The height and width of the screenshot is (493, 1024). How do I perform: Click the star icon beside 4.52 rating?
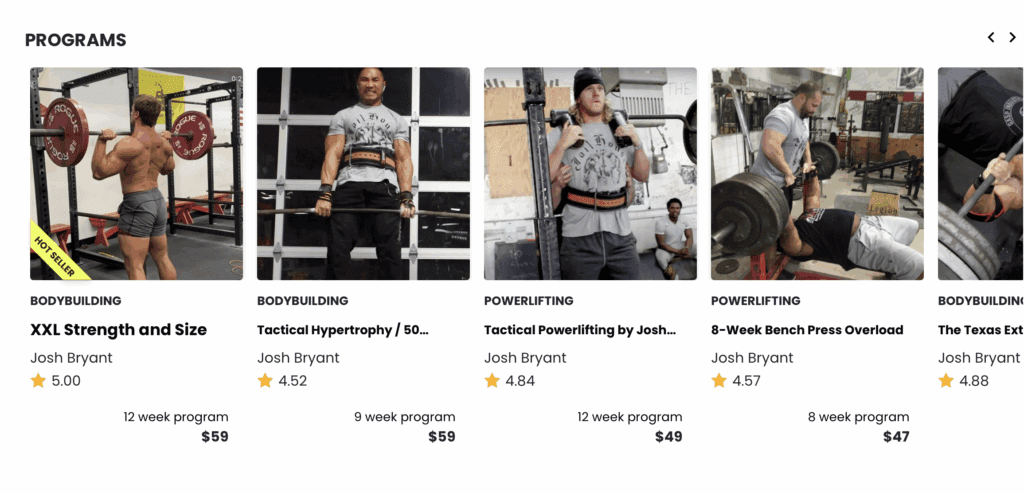tap(265, 381)
